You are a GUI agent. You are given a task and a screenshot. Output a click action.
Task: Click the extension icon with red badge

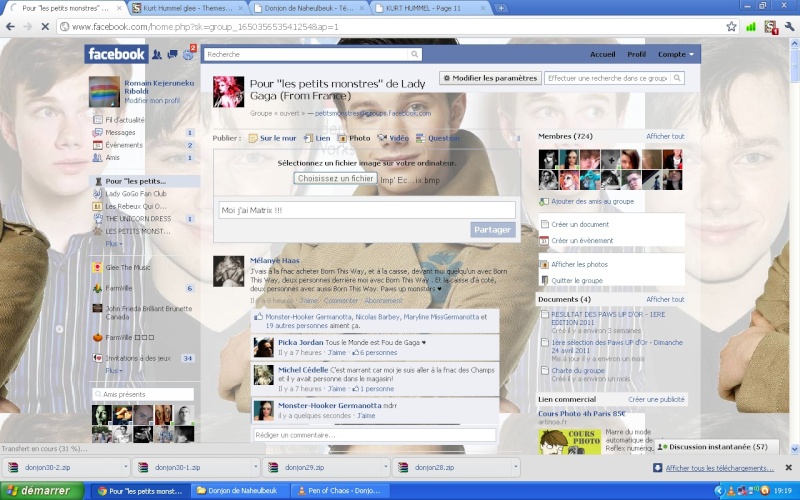[770, 27]
